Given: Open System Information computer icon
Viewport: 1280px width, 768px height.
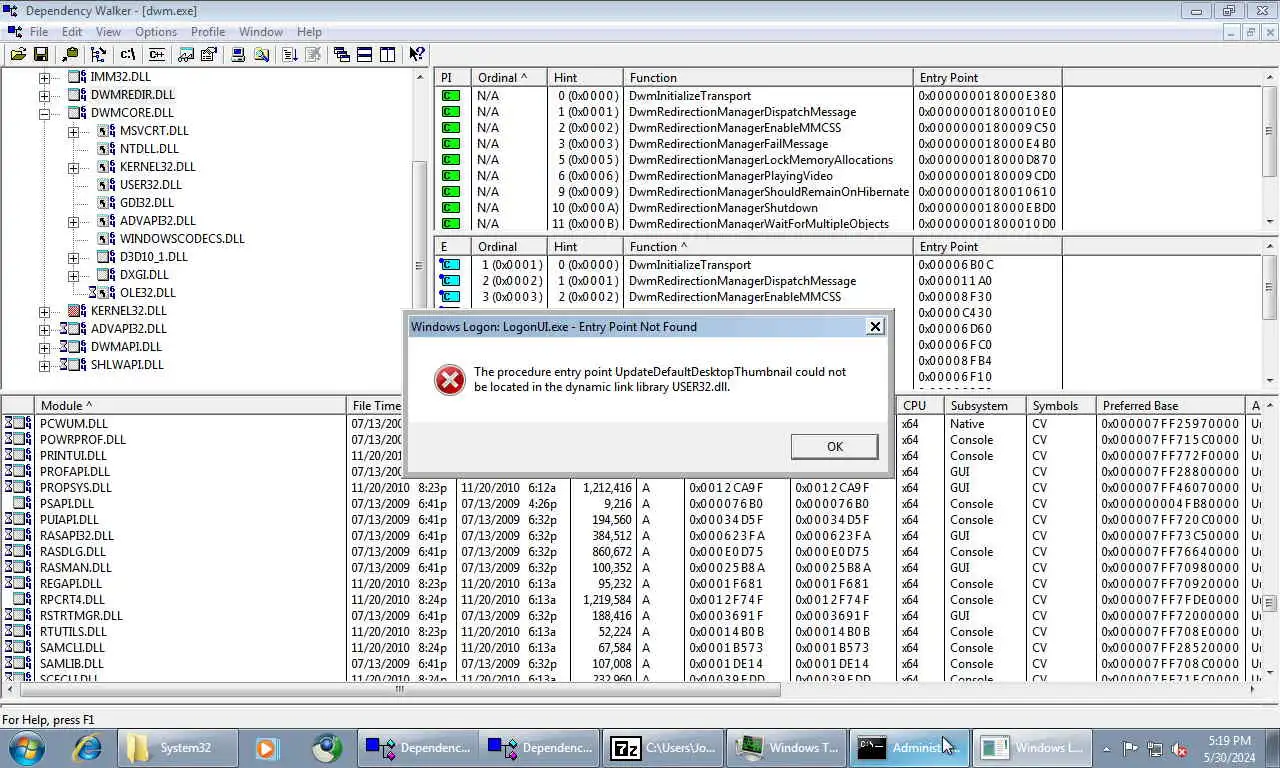Looking at the screenshot, I should point(238,54).
